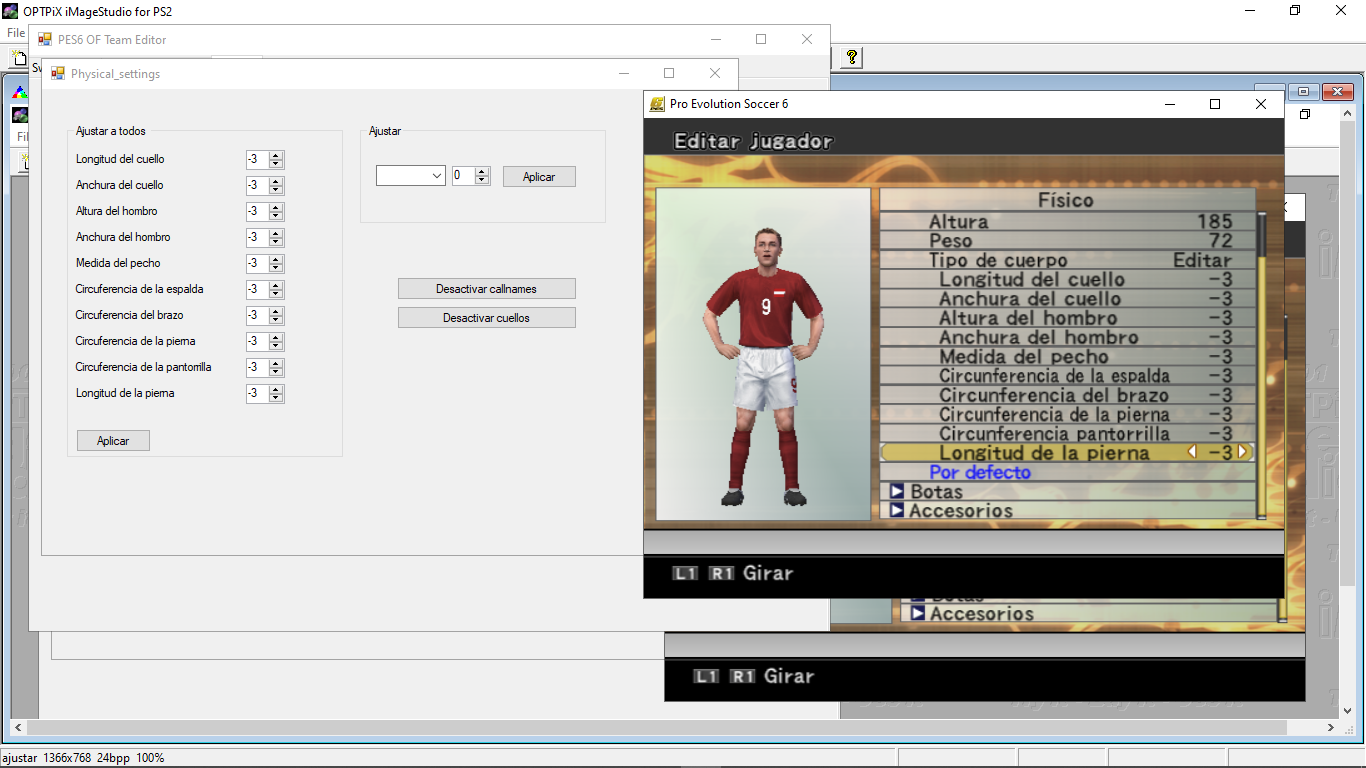This screenshot has height=768, width=1366.
Task: Open the File menu in OPTPiX
Action: [16, 33]
